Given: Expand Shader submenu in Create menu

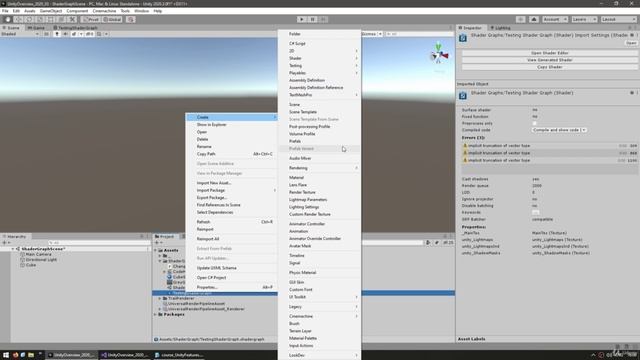Looking at the screenshot, I should pyautogui.click(x=319, y=58).
